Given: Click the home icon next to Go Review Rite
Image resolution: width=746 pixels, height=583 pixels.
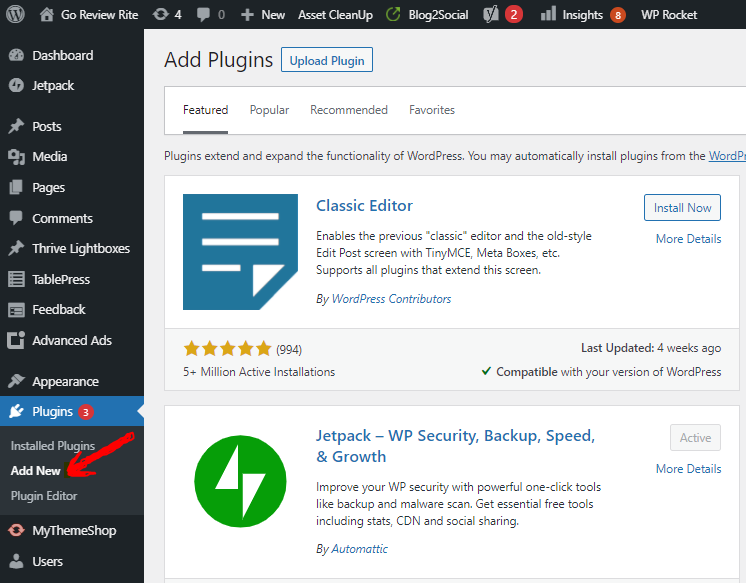Looking at the screenshot, I should tap(47, 14).
